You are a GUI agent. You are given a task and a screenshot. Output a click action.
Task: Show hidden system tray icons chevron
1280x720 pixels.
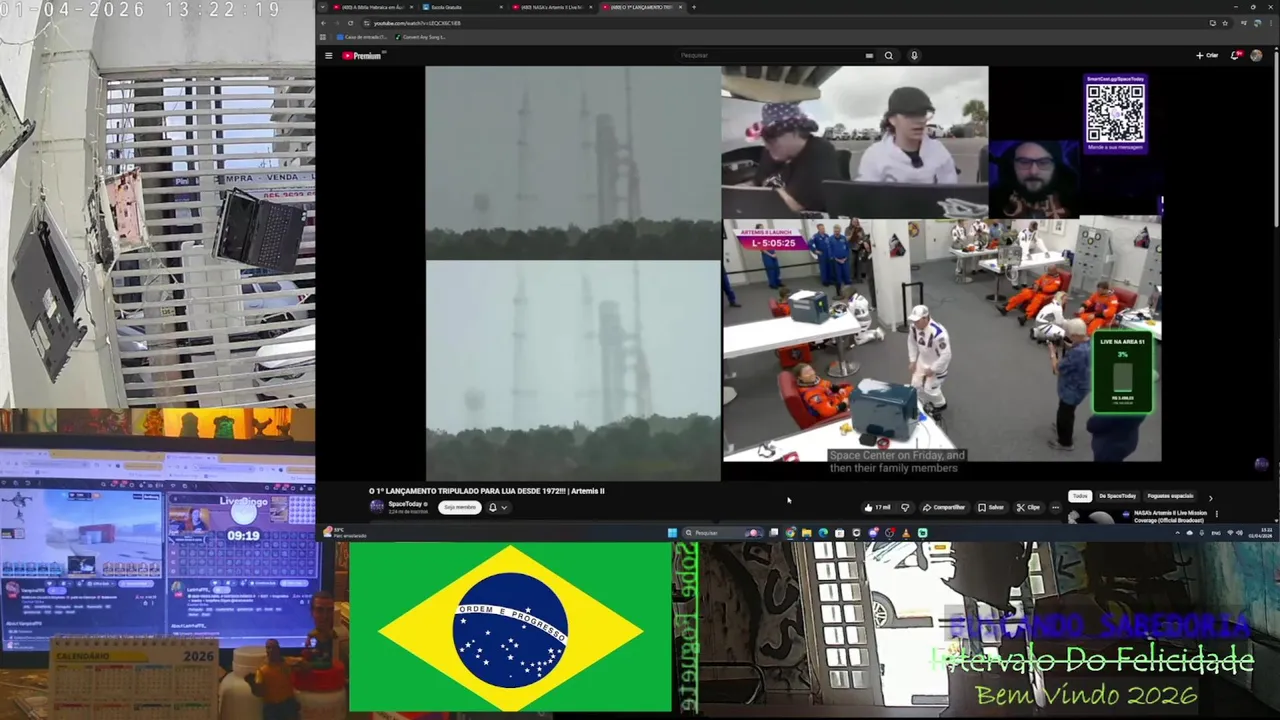click(x=1177, y=533)
